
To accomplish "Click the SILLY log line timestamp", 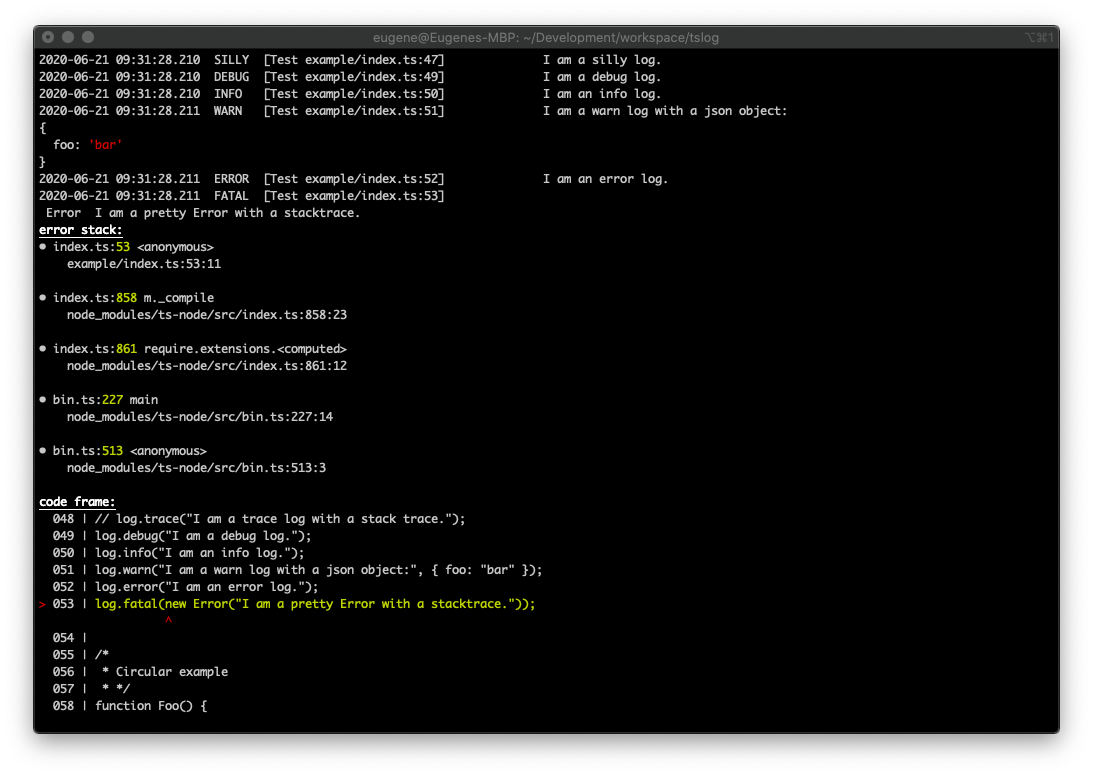I will pyautogui.click(x=118, y=59).
